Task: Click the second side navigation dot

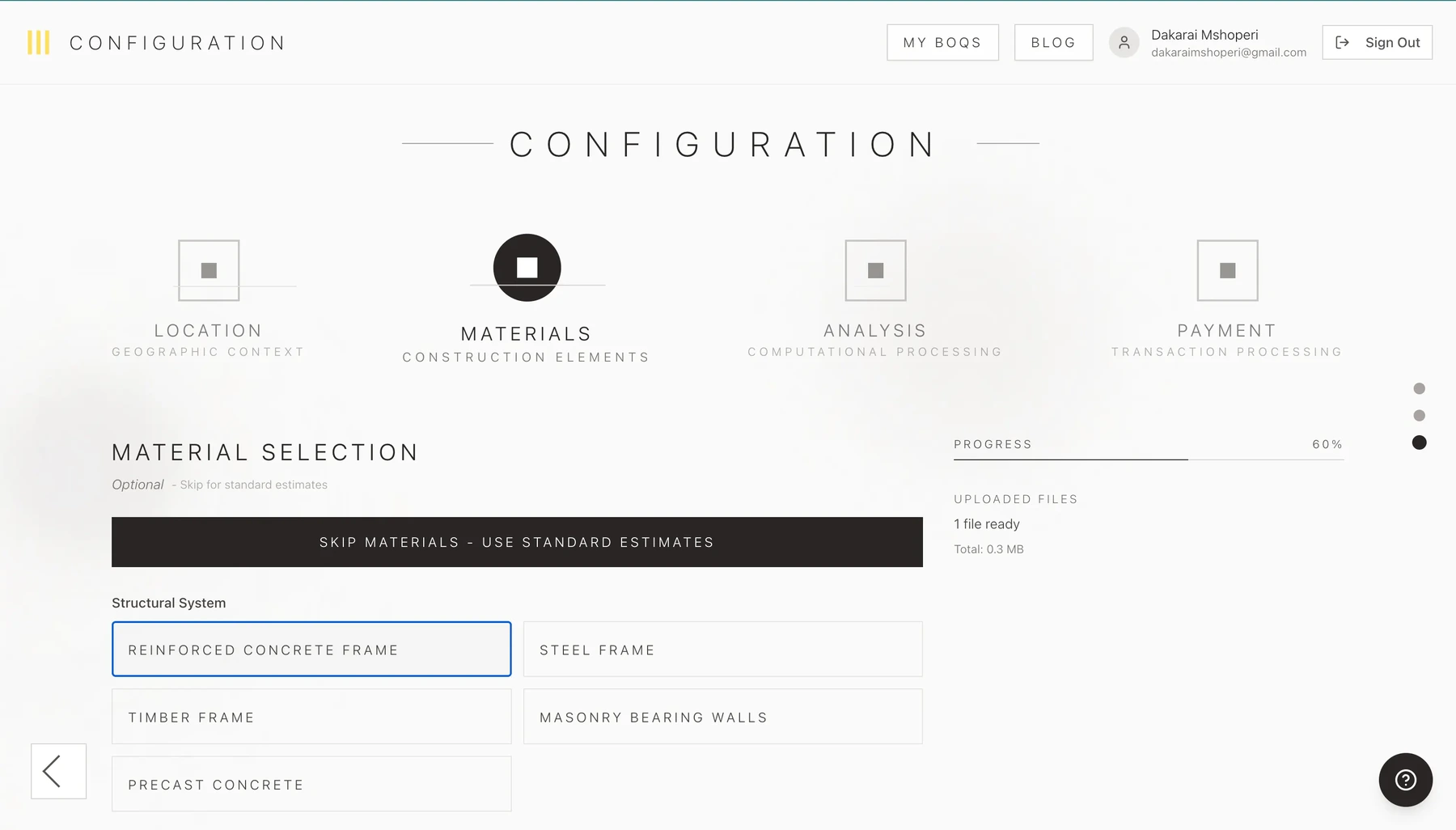Action: [1419, 415]
